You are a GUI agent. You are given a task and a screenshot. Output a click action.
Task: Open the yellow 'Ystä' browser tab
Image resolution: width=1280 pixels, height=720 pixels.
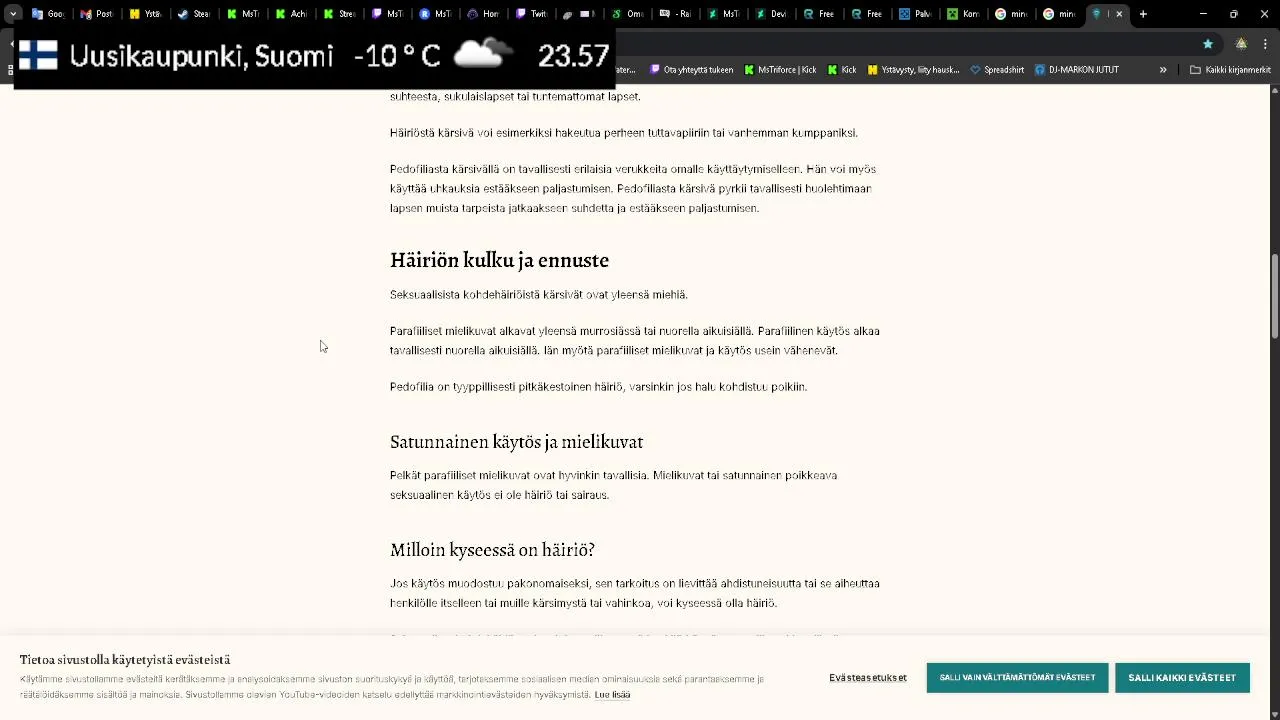144,14
